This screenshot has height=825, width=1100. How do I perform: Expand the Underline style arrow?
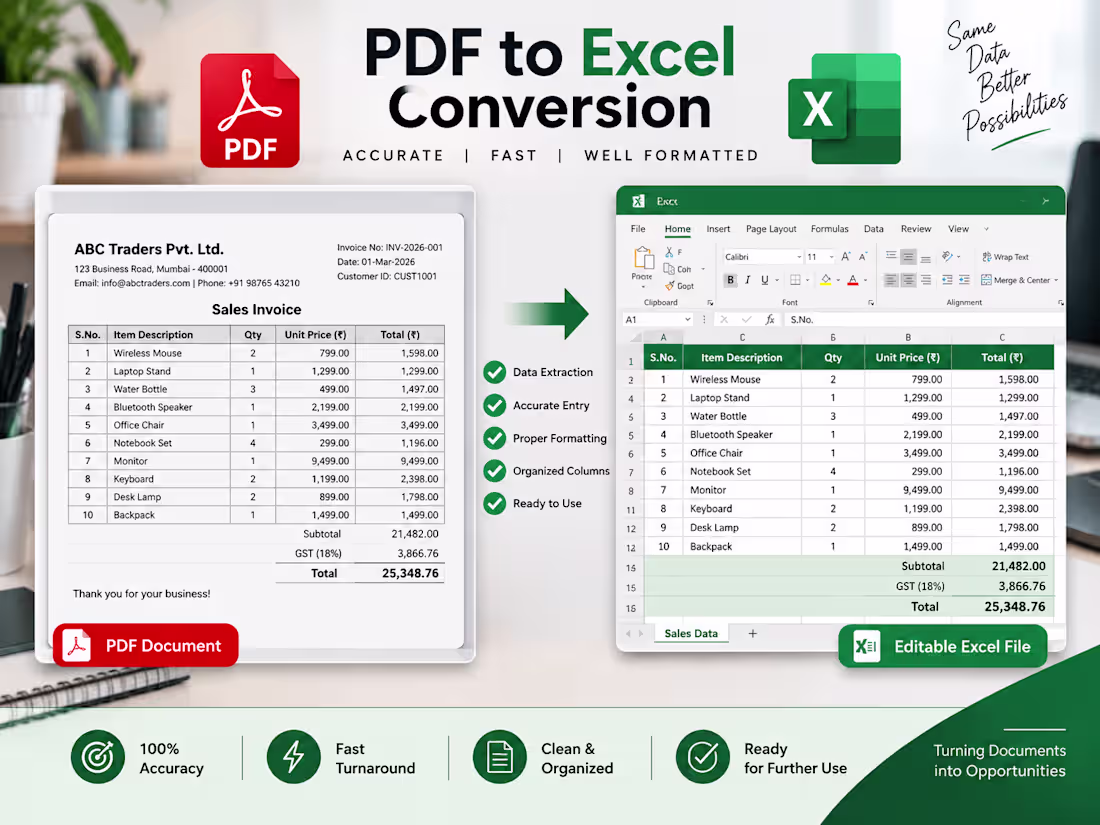tap(777, 280)
